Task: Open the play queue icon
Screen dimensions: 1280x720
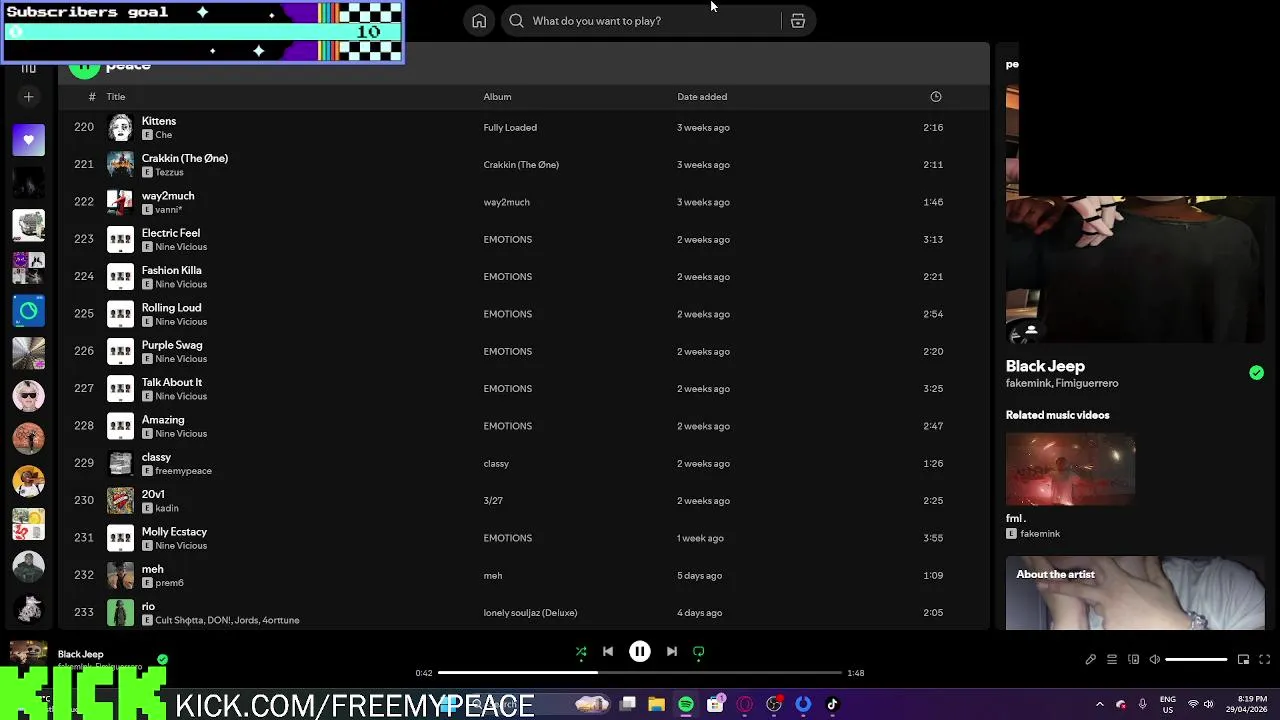Action: pyautogui.click(x=1112, y=660)
